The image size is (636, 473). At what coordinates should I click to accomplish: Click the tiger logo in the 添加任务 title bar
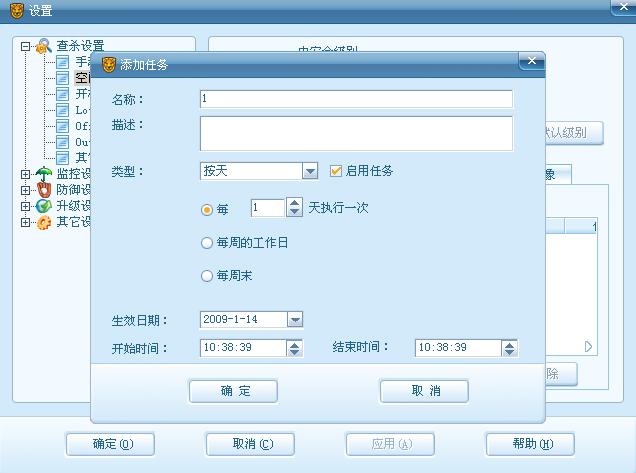coord(109,64)
